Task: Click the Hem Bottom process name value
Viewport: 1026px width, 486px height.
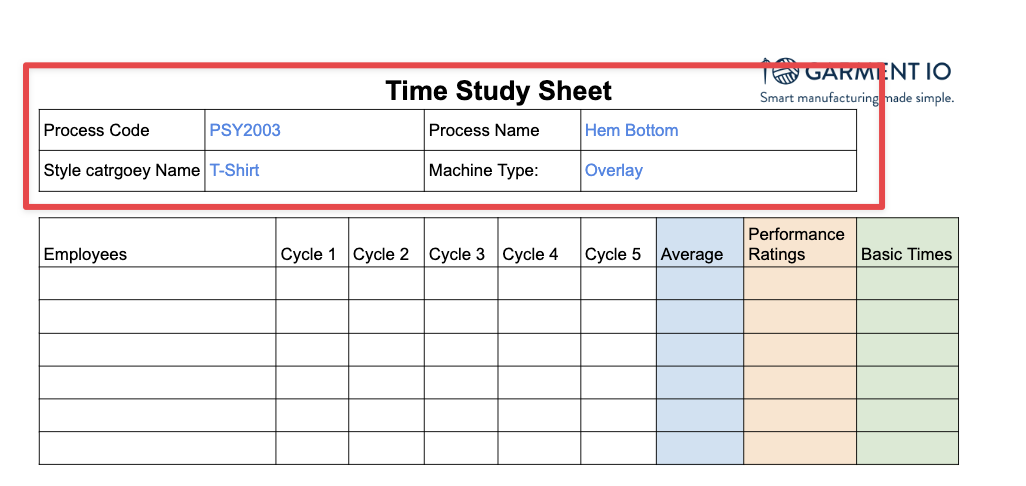Action: coord(631,130)
